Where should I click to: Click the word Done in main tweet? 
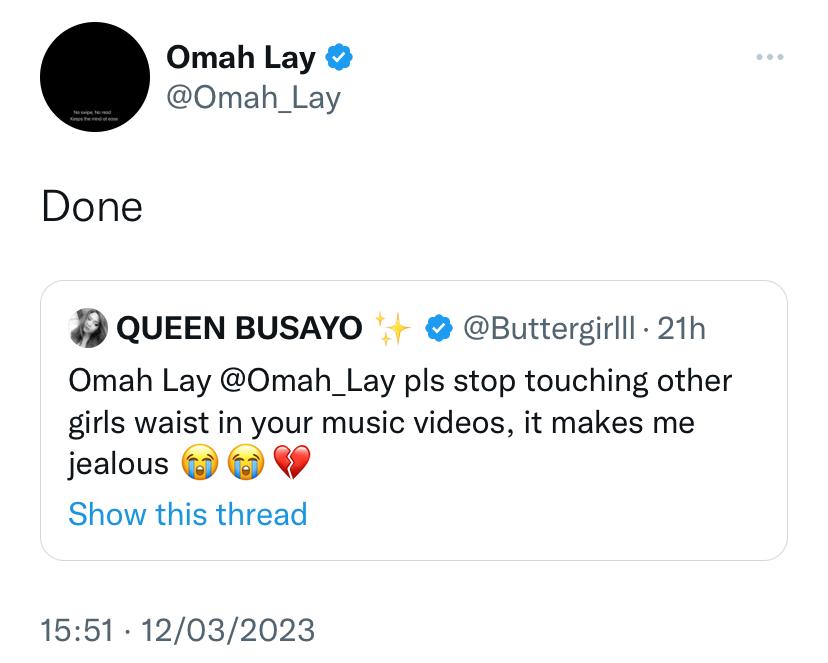(92, 206)
